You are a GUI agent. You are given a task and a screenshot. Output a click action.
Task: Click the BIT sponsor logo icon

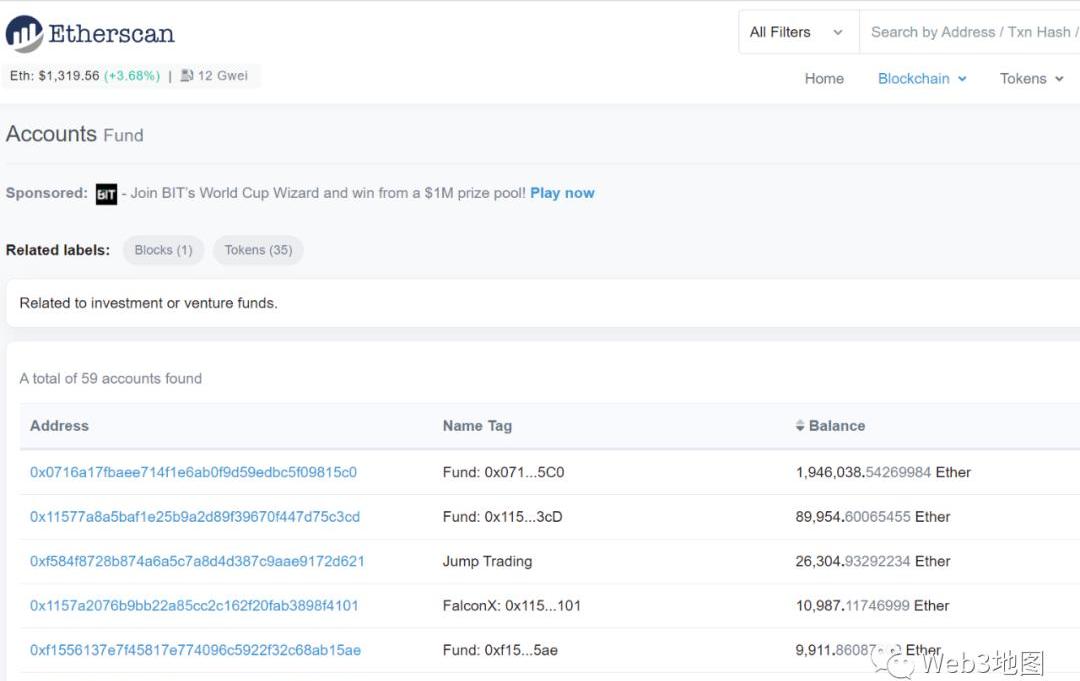[x=106, y=194]
